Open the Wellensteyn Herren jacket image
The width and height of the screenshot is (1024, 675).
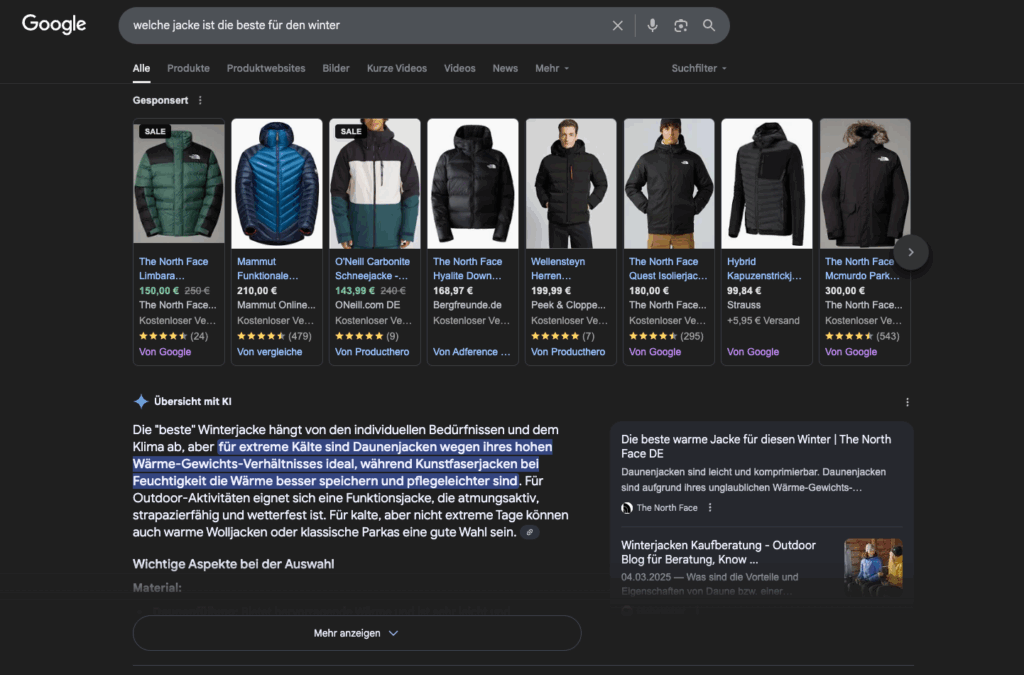click(x=570, y=183)
